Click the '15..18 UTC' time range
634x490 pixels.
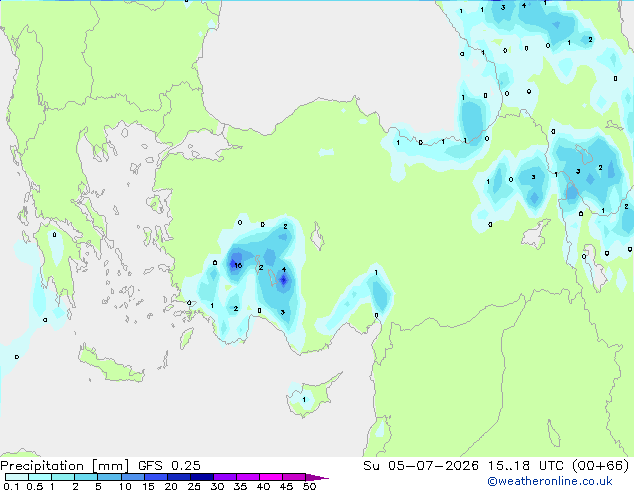tap(525, 465)
